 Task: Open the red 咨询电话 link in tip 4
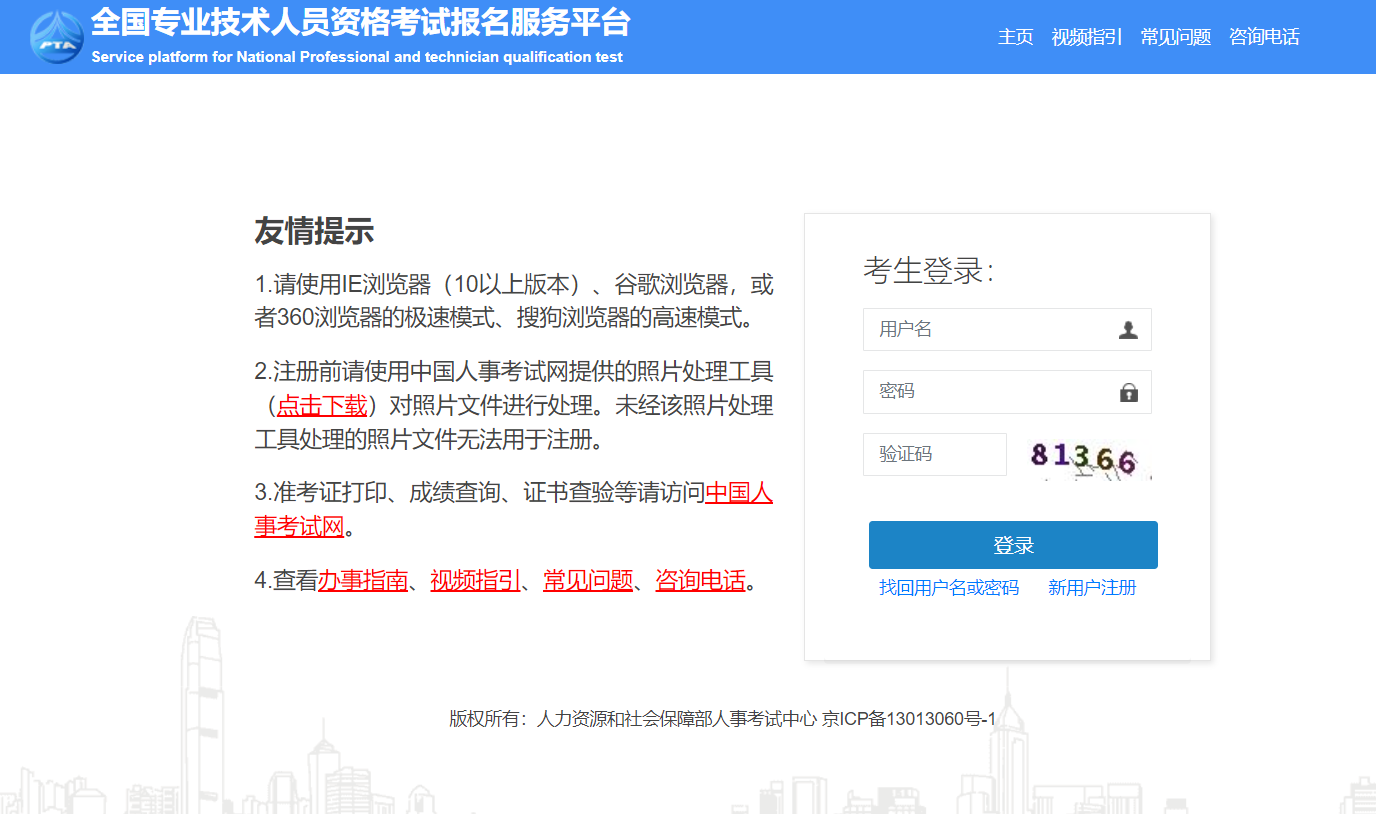(701, 581)
